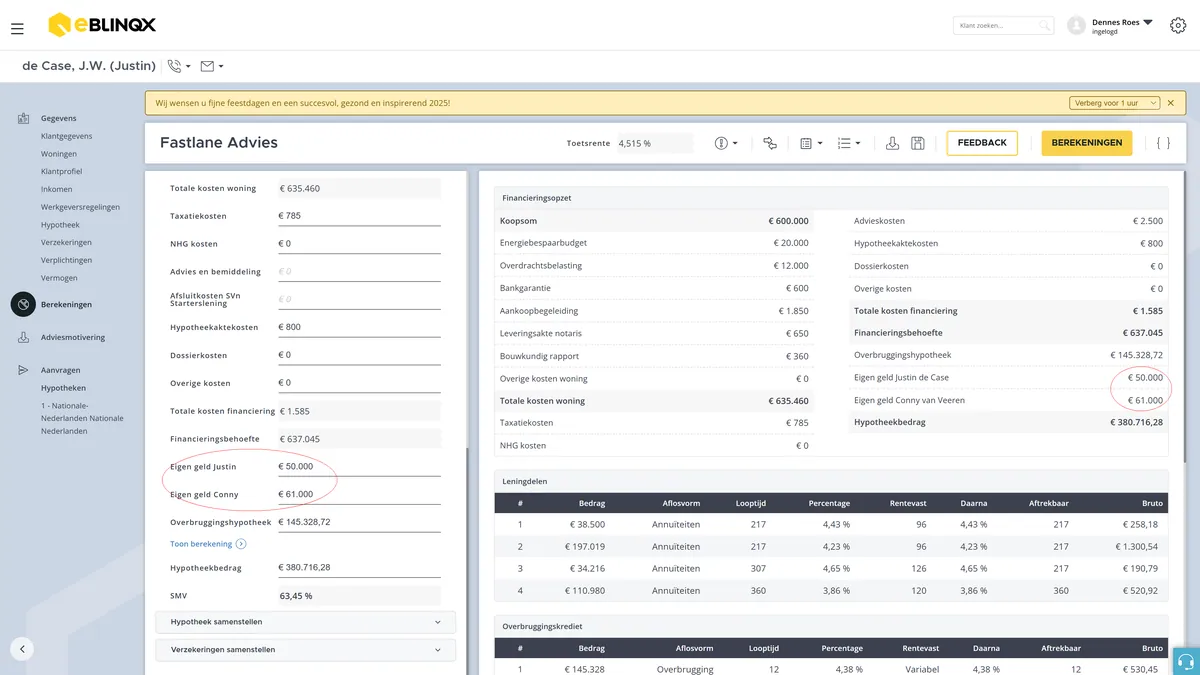
Task: Click the Klant zoeken search field
Action: [x=1004, y=26]
